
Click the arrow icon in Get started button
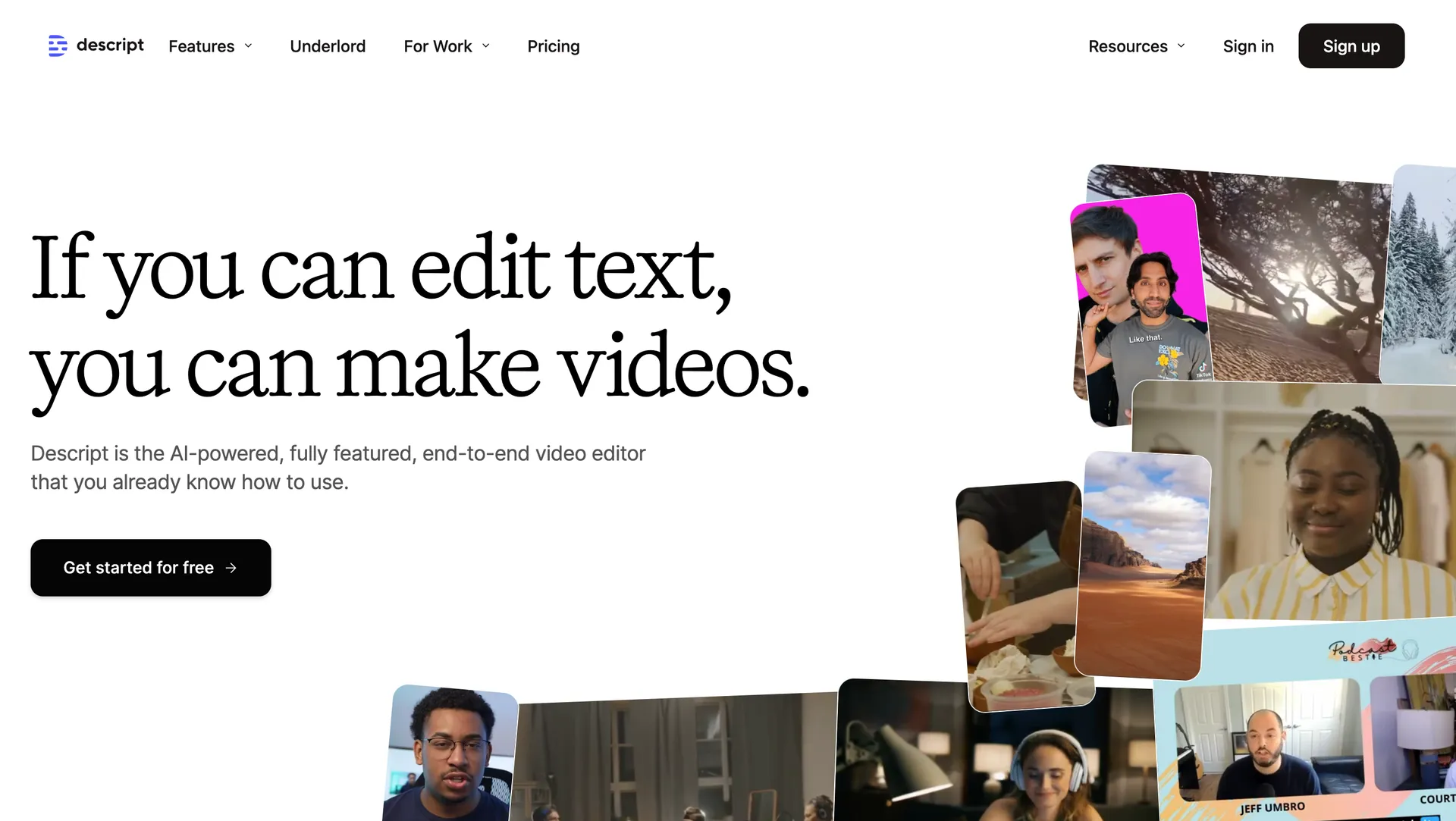[x=231, y=568]
